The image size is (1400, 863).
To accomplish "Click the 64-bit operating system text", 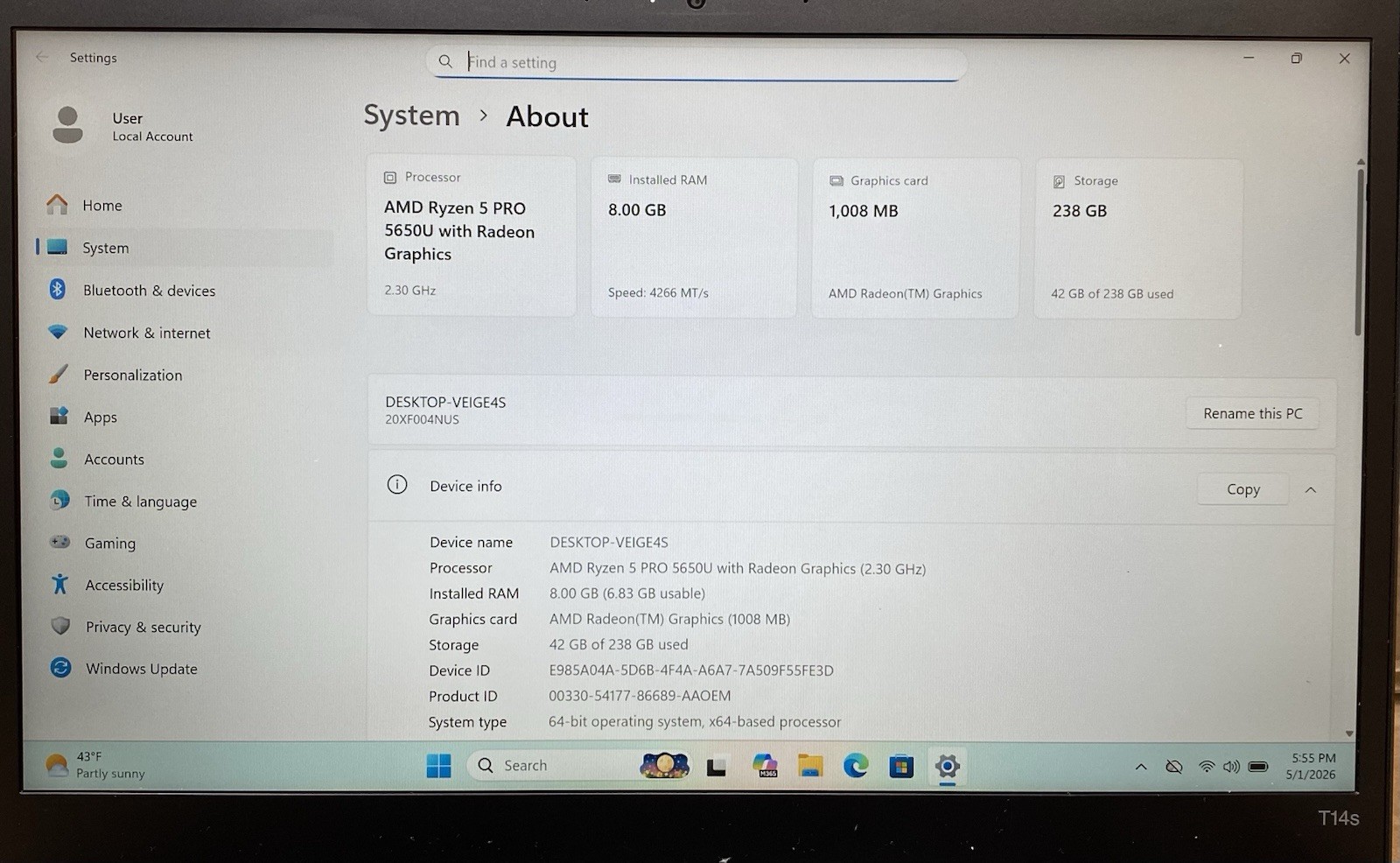I will click(x=695, y=722).
